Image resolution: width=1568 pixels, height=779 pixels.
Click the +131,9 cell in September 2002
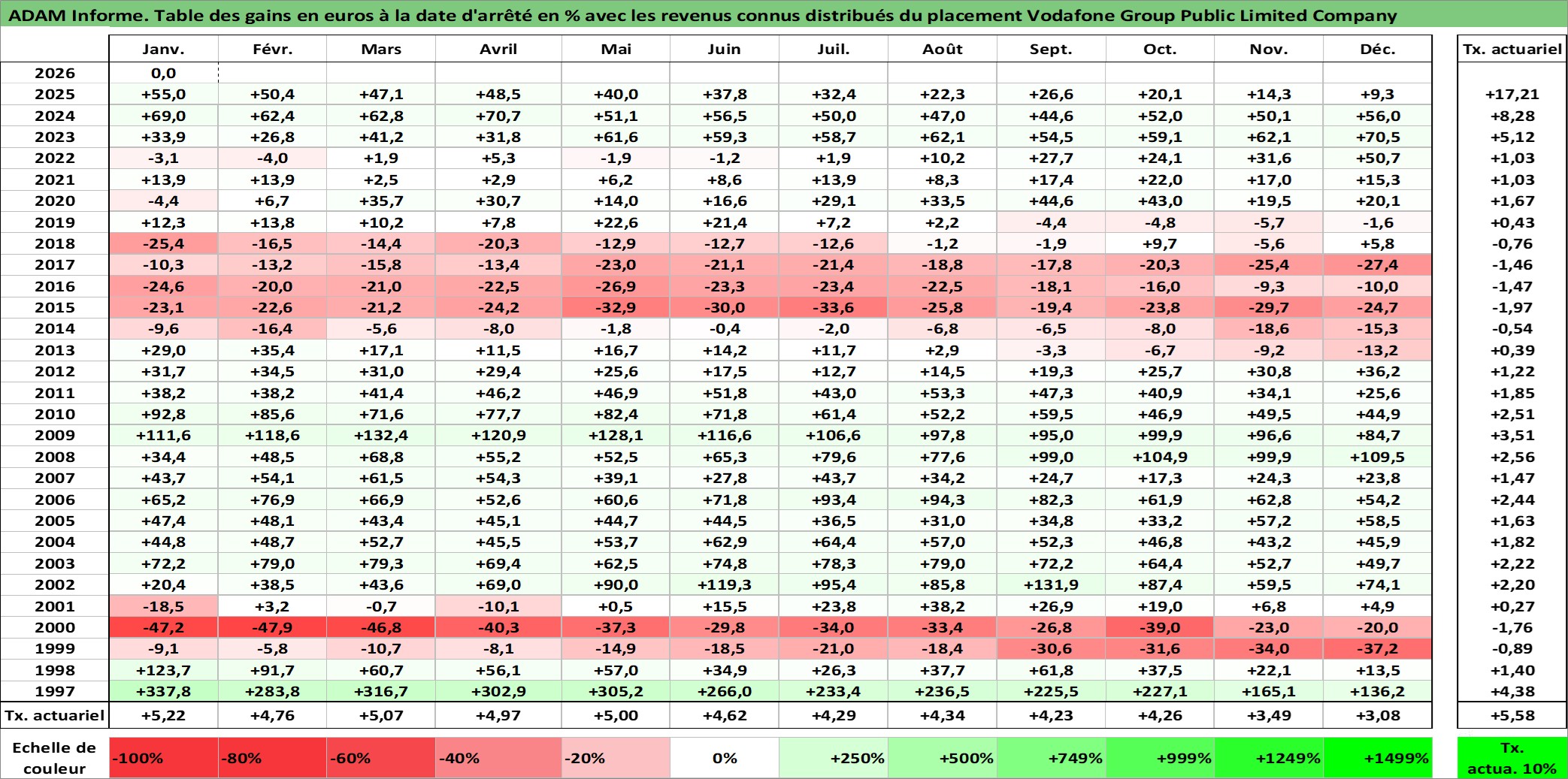pos(1052,584)
